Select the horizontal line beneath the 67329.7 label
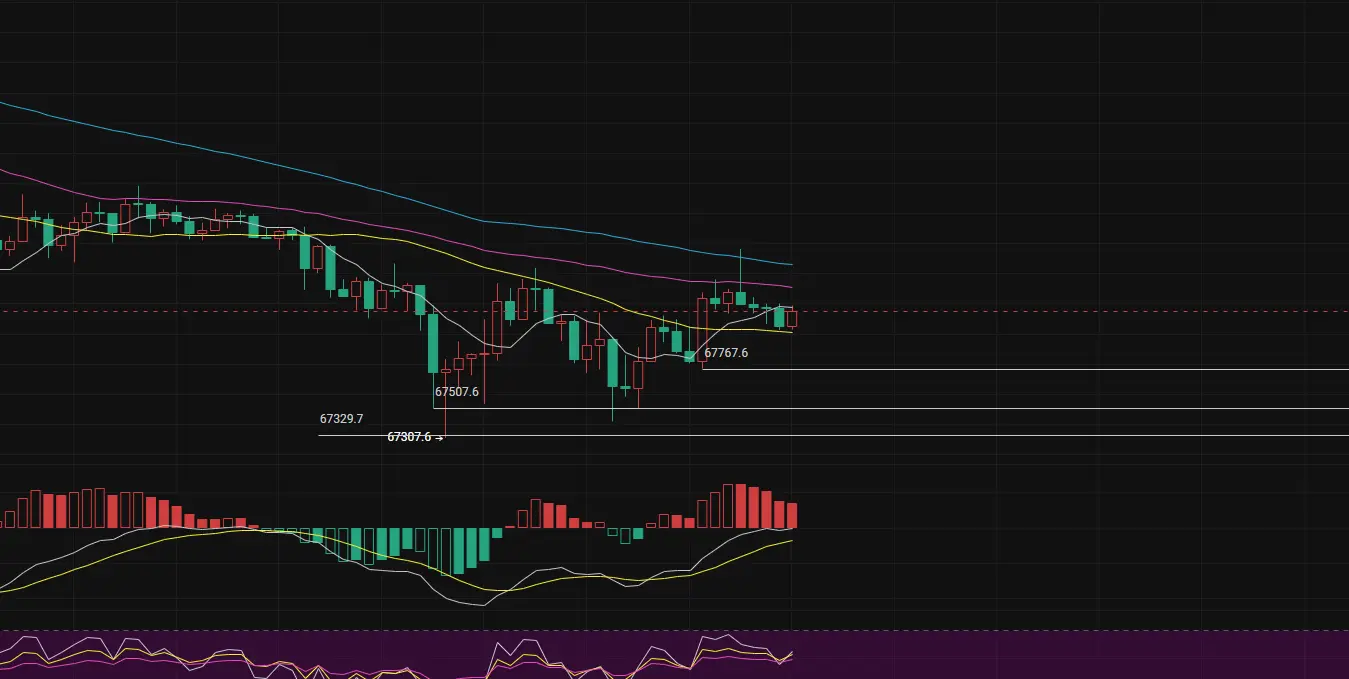Viewport: 1349px width, 679px height. pos(833,435)
